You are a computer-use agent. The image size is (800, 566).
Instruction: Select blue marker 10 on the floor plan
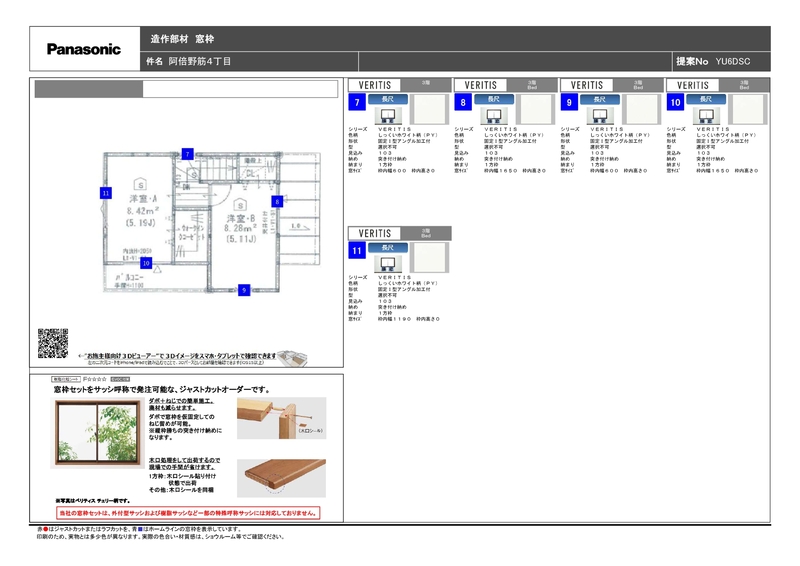coord(146,263)
